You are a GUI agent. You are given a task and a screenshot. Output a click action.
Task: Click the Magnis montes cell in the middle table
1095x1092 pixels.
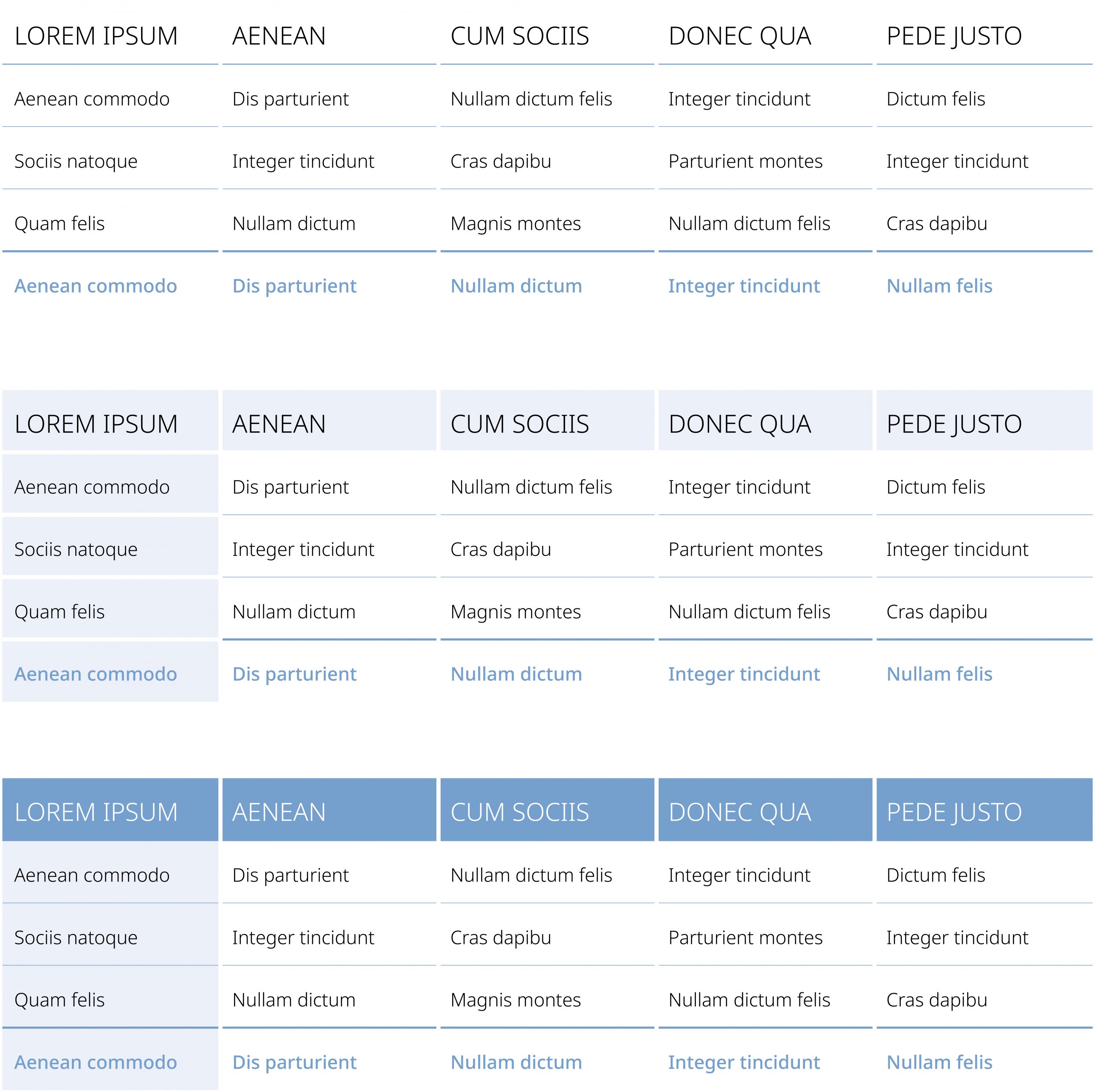tap(515, 612)
